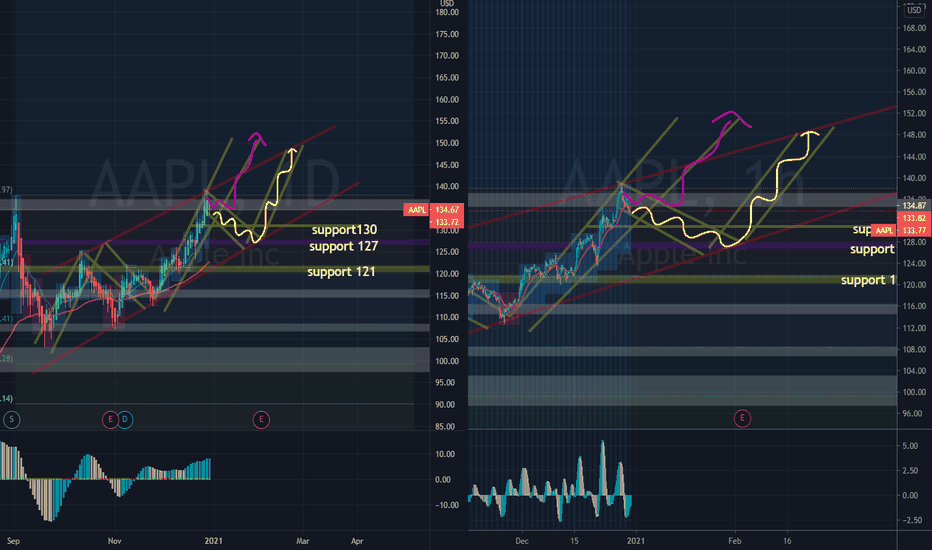Select the 133.77 price label on right axis
932x550 pixels.
click(x=914, y=230)
